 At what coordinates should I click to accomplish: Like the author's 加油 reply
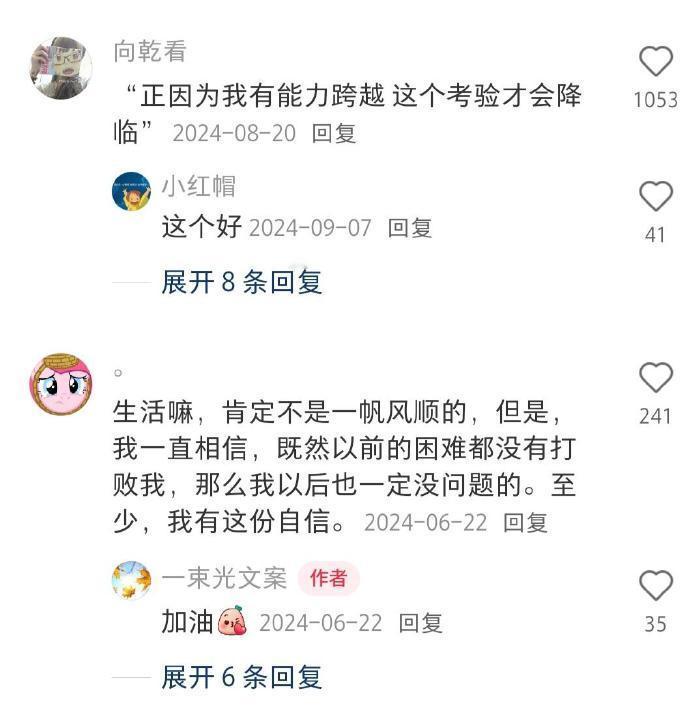coord(656,585)
